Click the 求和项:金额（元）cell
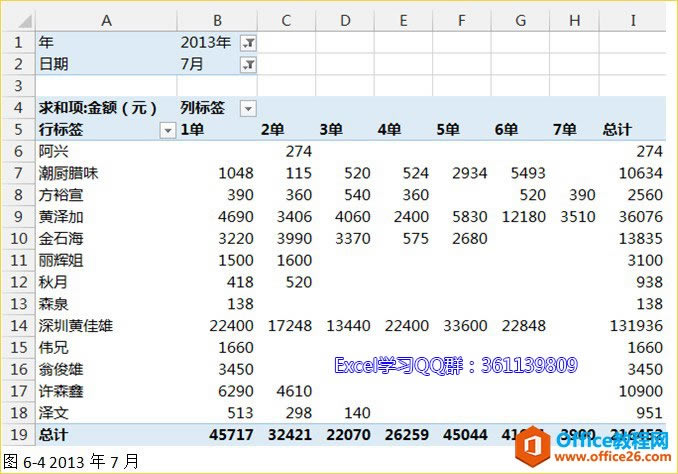 pos(106,108)
